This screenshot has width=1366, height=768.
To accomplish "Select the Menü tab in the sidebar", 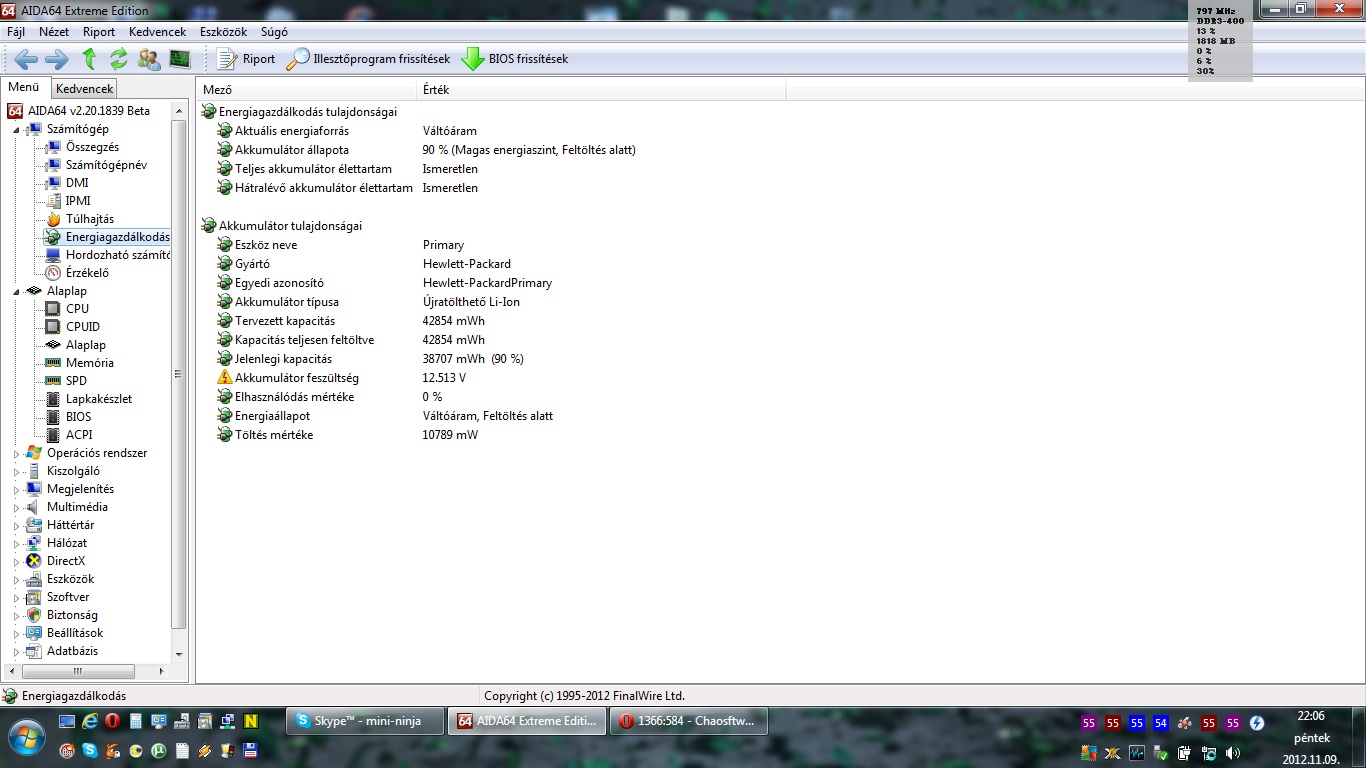I will [x=24, y=87].
